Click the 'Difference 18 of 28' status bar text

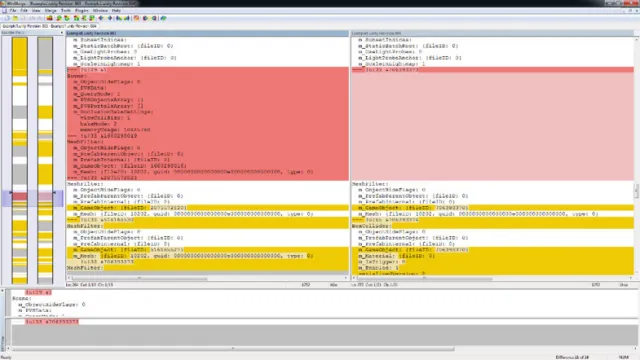[x=572, y=357]
